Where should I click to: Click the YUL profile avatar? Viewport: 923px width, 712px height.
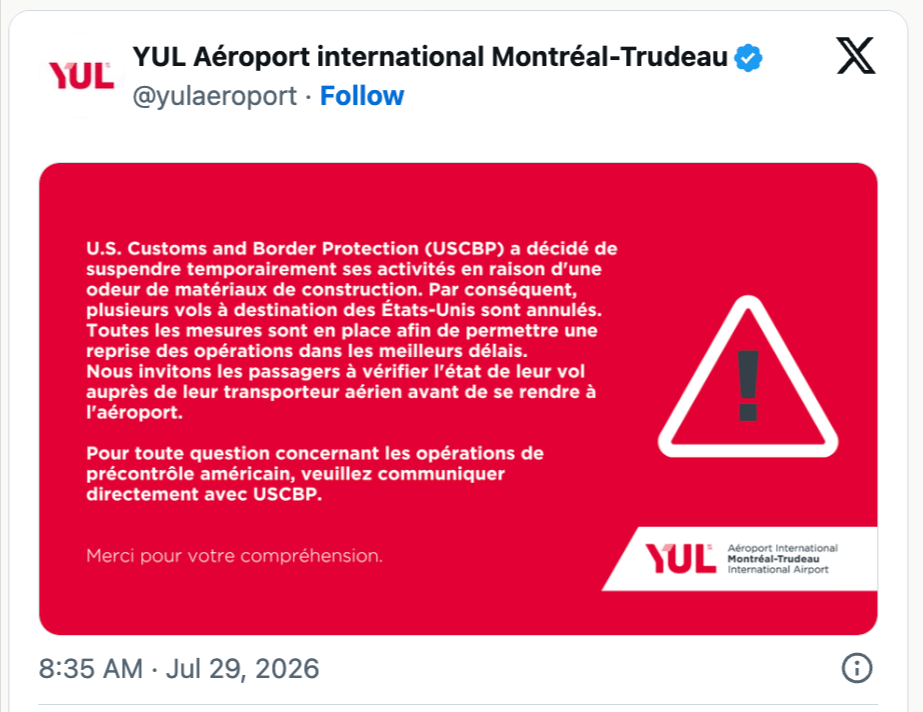pos(81,76)
